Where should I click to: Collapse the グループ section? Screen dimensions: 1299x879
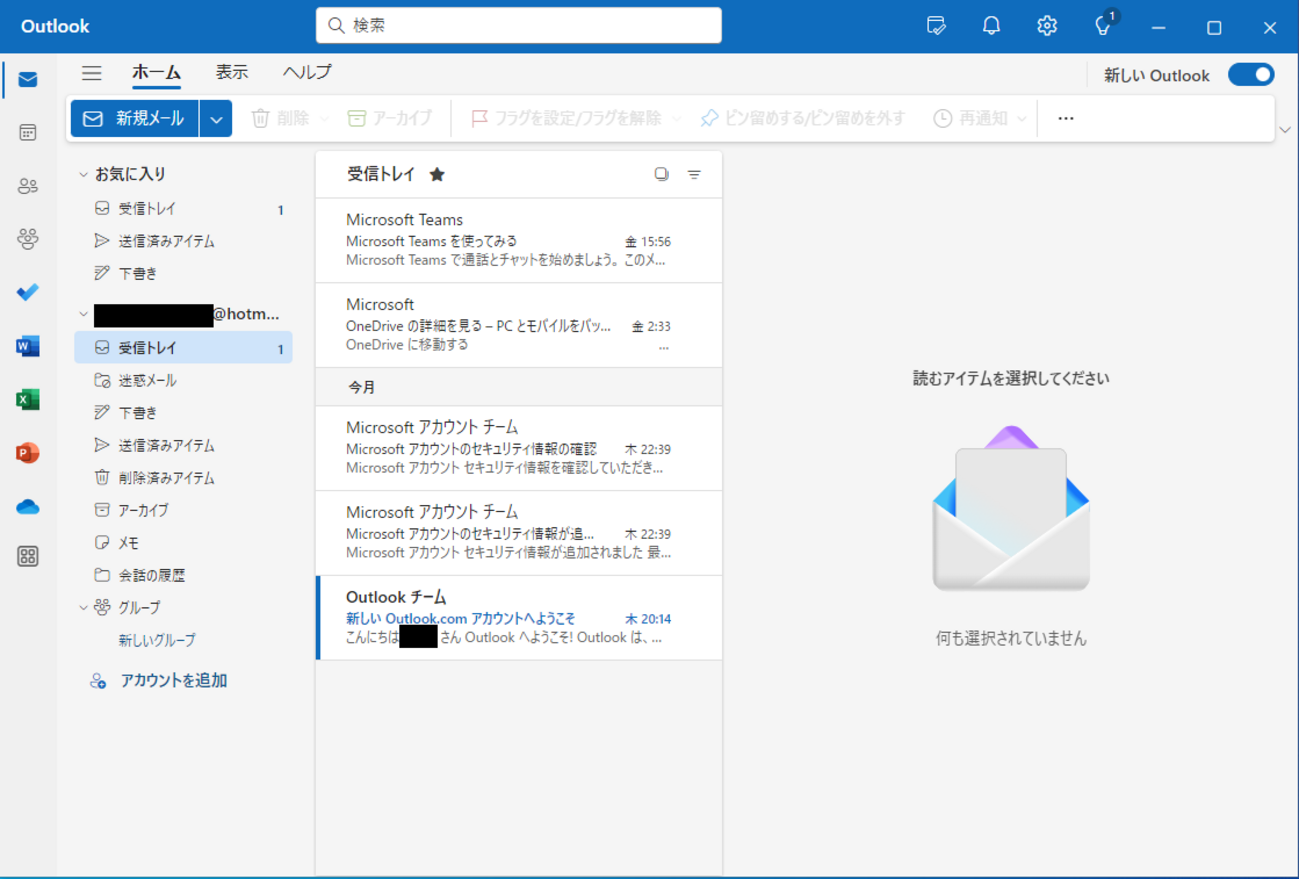point(84,607)
